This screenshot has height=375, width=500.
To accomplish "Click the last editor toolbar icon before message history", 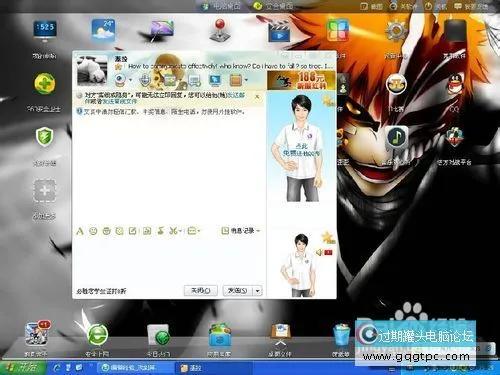I will (192, 231).
